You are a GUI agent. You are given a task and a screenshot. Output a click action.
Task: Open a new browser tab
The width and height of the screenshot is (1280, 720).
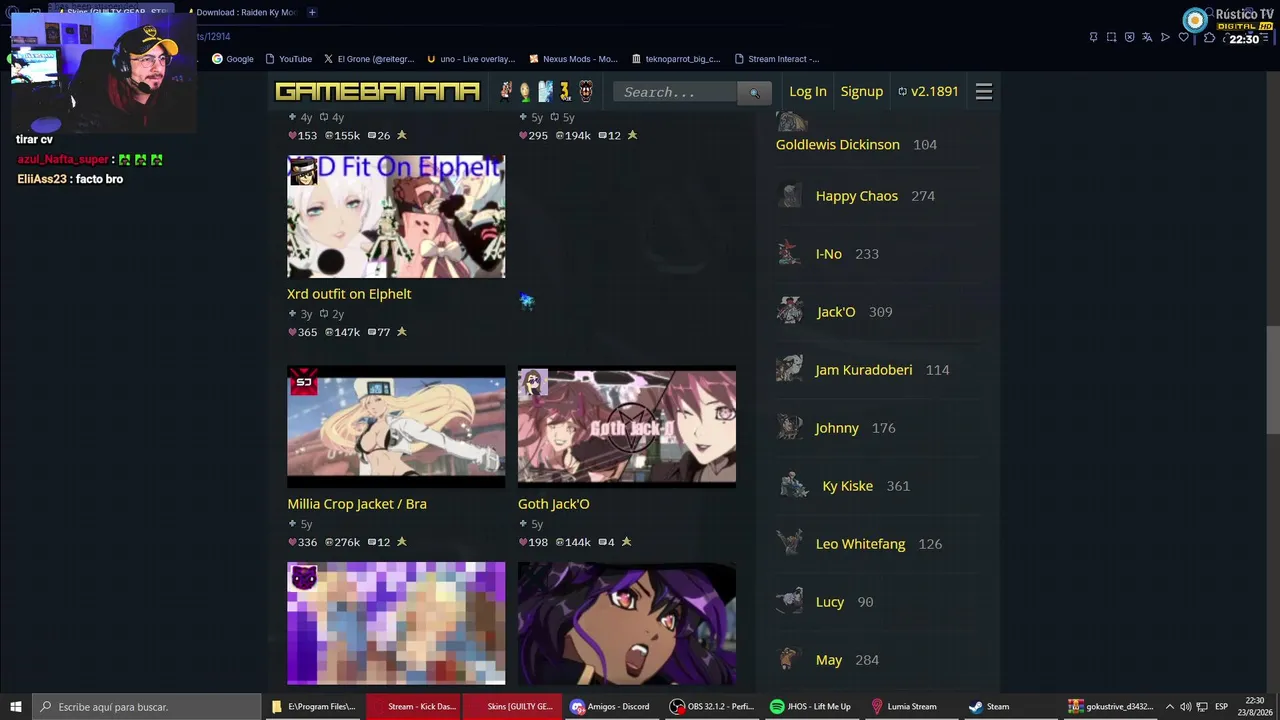pyautogui.click(x=312, y=12)
